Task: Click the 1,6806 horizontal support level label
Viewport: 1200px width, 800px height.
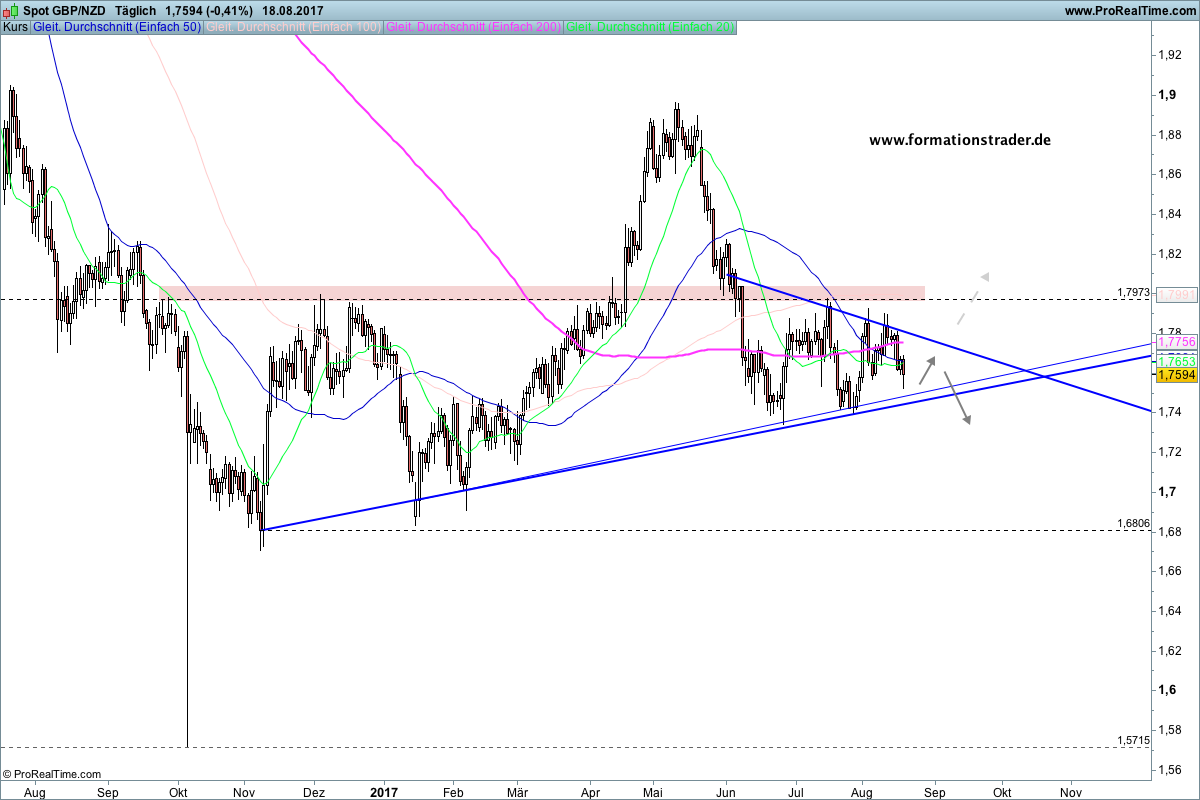Action: (x=1133, y=523)
